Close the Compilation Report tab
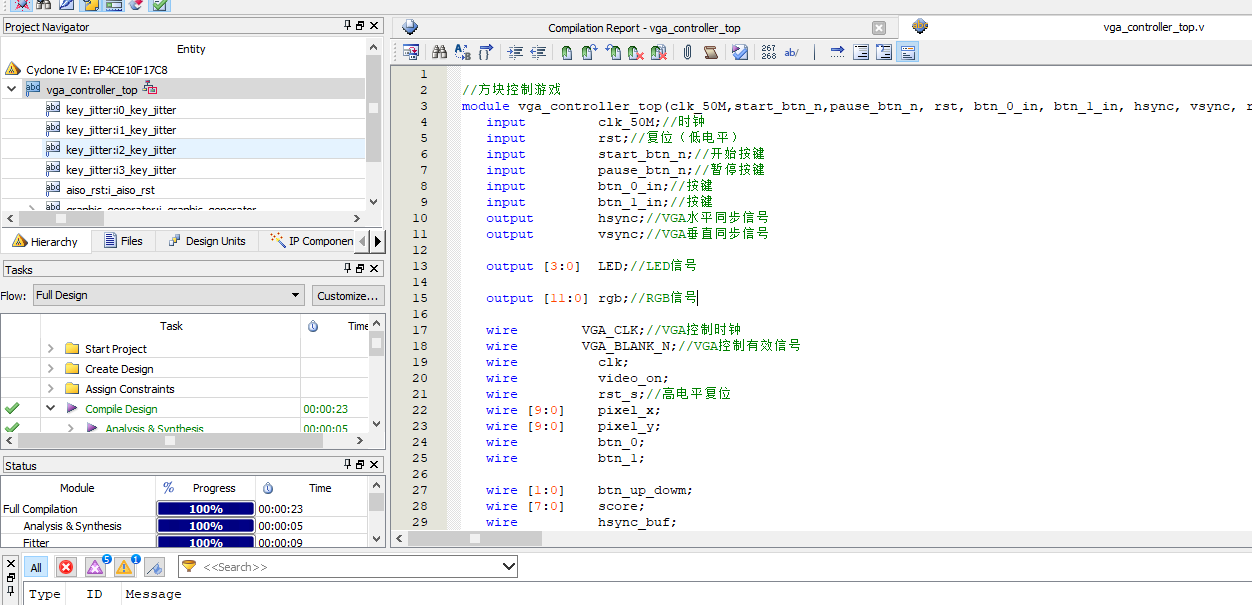 point(879,28)
